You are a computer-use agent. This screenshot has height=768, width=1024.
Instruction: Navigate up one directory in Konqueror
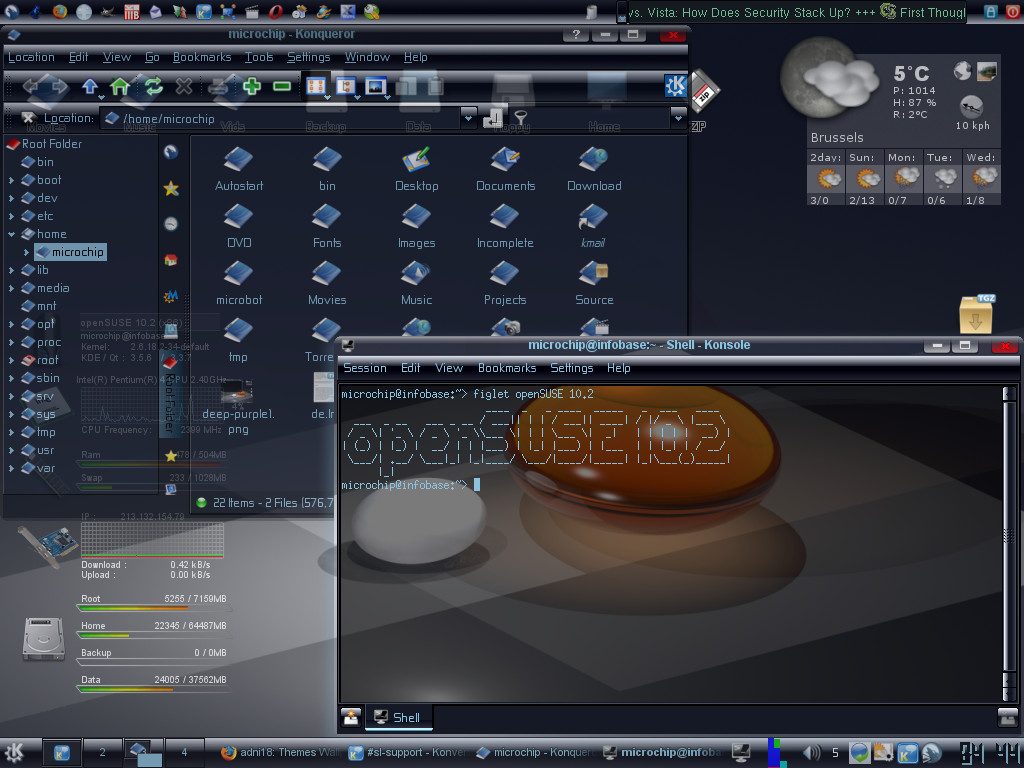pos(89,86)
